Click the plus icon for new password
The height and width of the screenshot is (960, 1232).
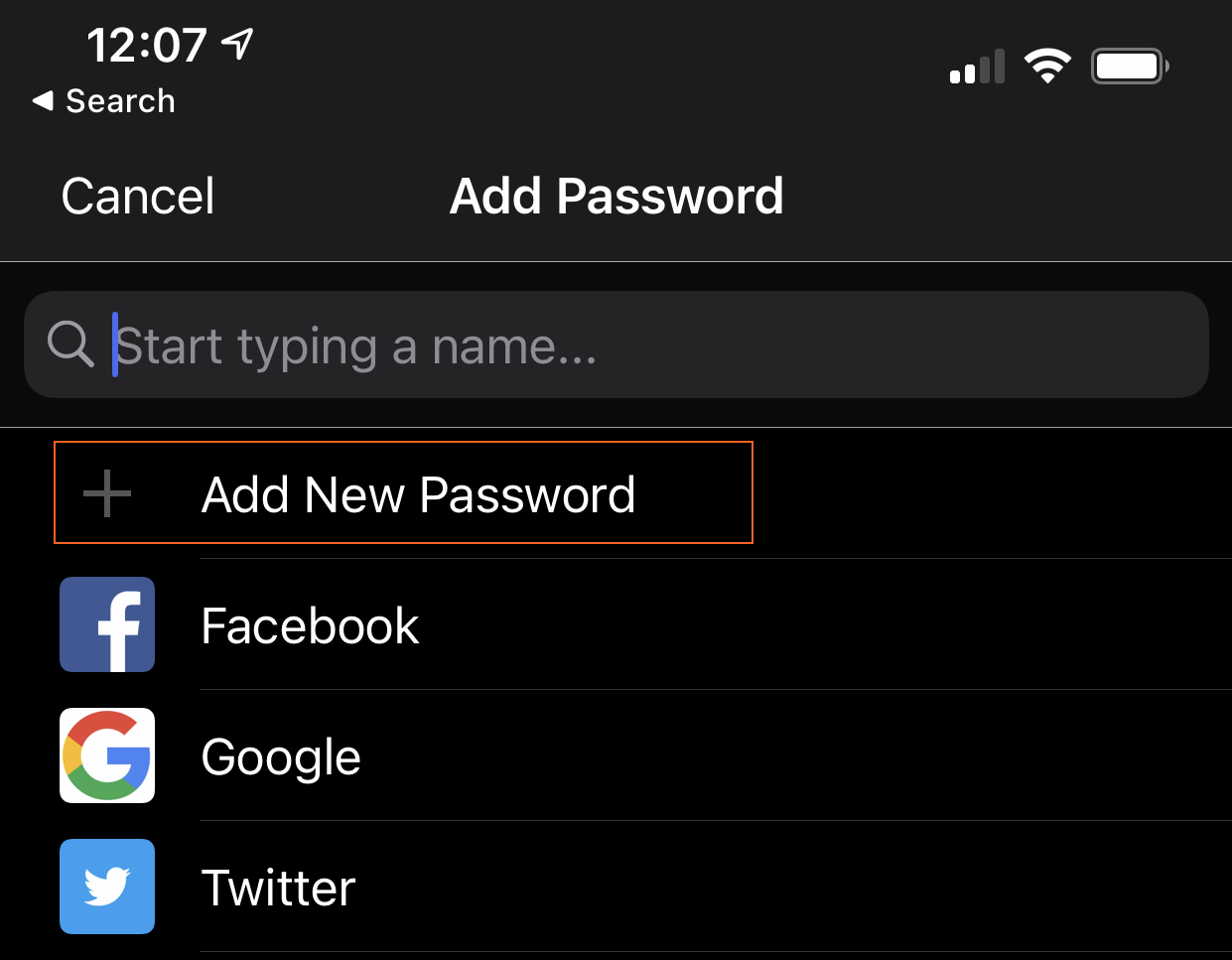(107, 493)
